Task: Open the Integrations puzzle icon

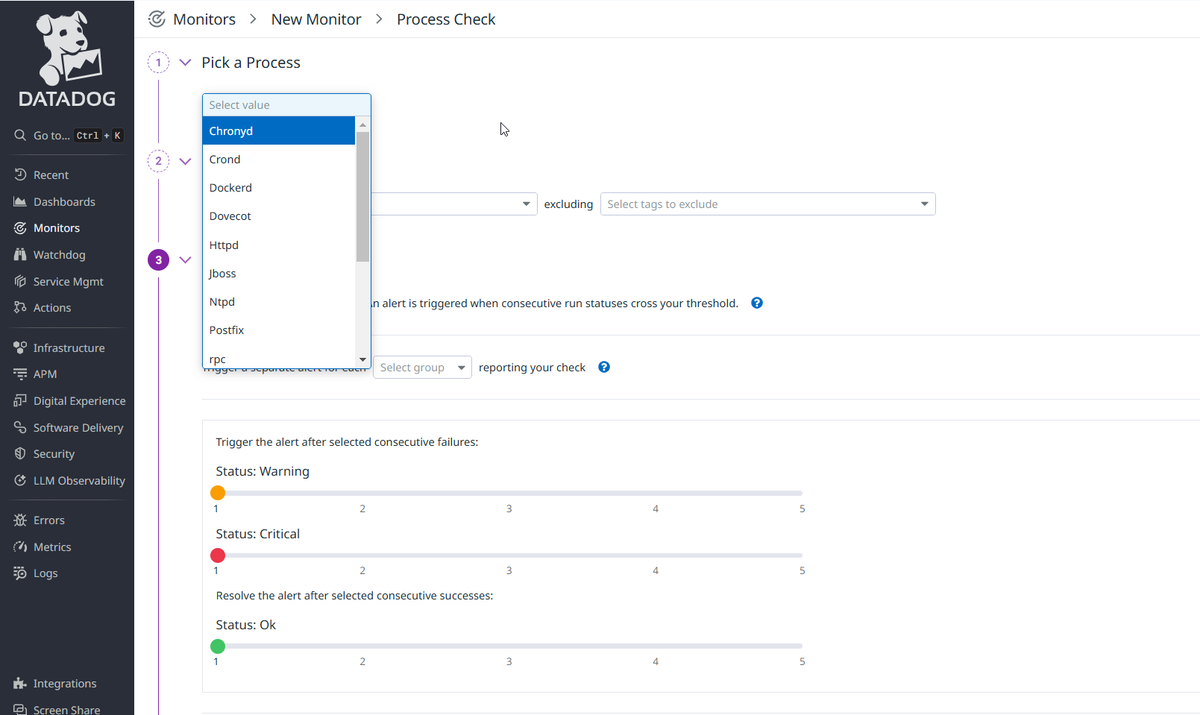Action: [x=20, y=684]
